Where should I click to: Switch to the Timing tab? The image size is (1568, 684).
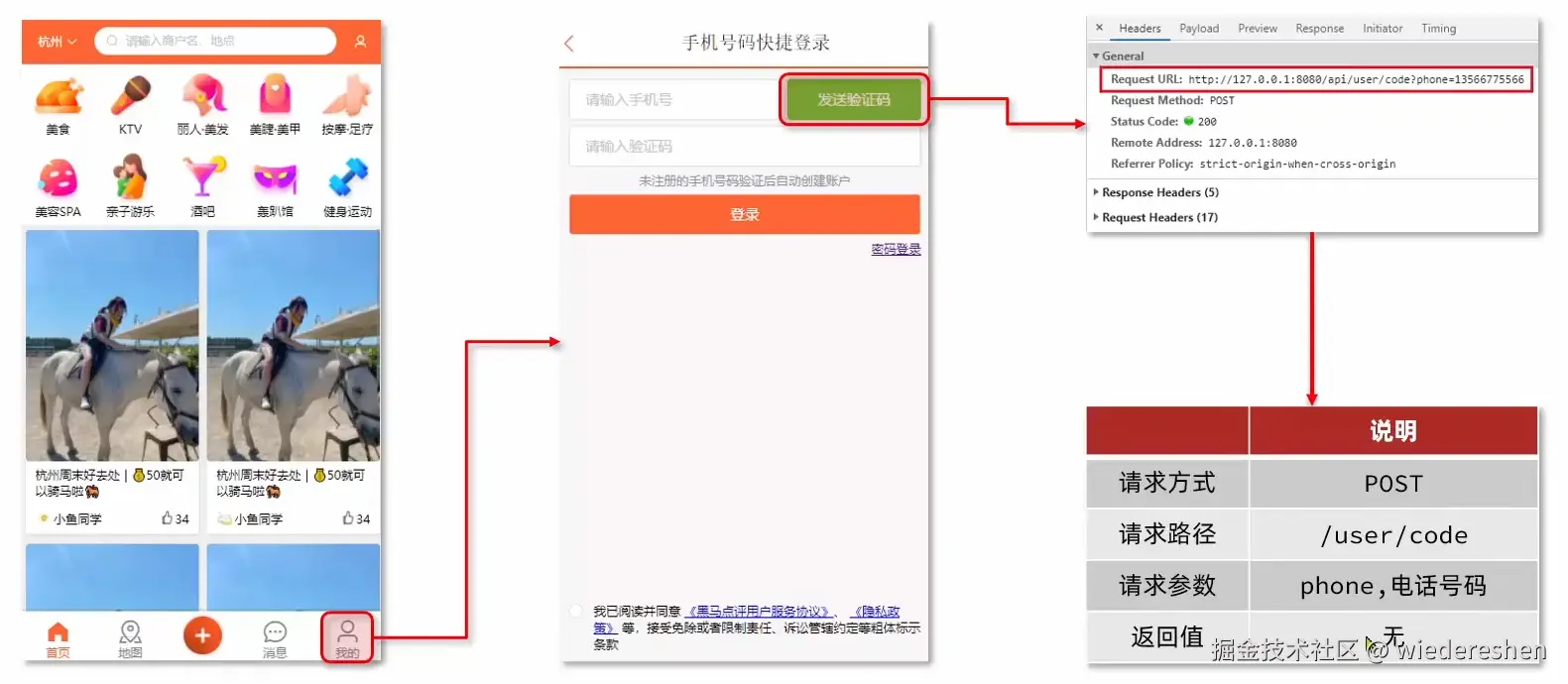coord(1438,29)
